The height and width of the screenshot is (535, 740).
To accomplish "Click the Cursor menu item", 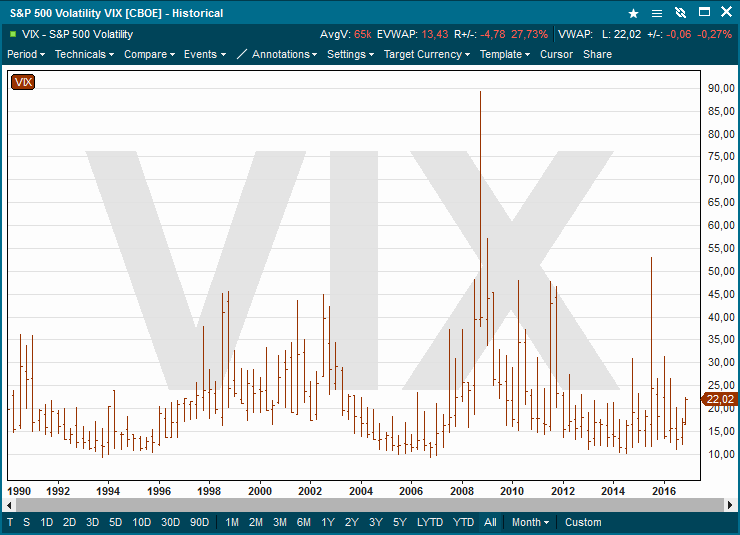I will tap(556, 54).
